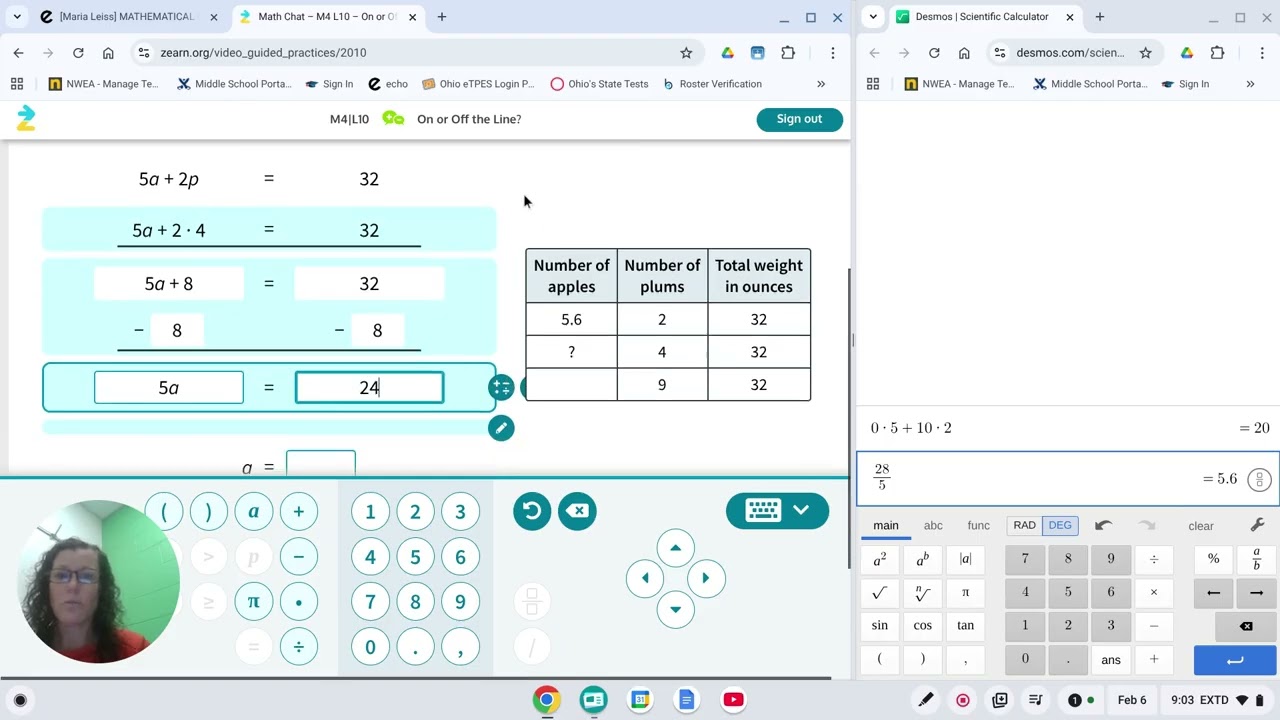The image size is (1280, 720).
Task: Switch Desmos angle mode to RAD
Action: (x=1025, y=525)
